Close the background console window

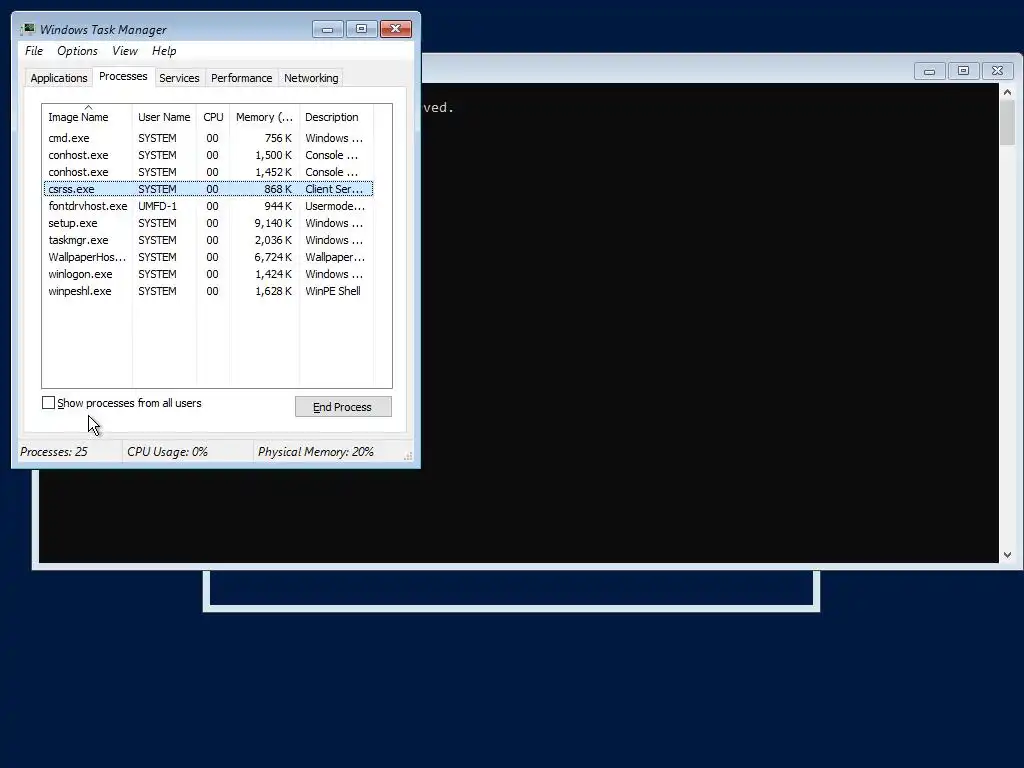tap(997, 71)
